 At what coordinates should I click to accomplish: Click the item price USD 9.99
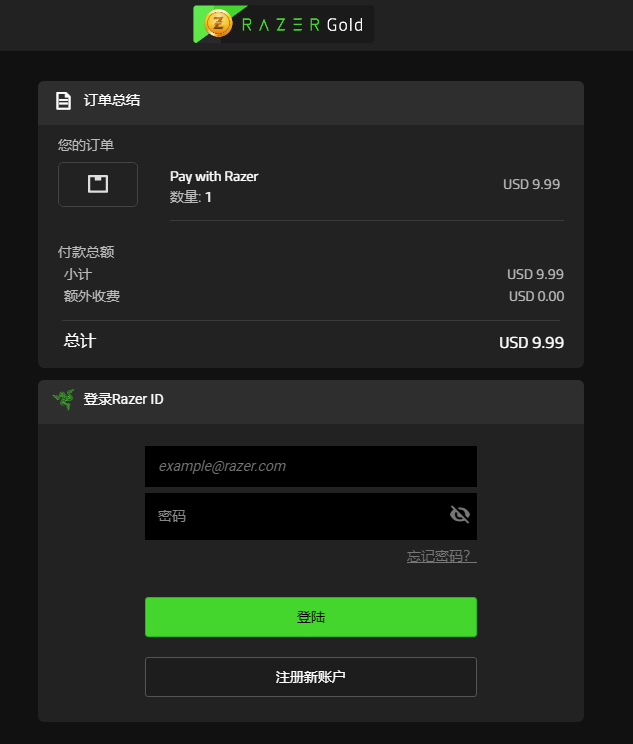[x=531, y=184]
